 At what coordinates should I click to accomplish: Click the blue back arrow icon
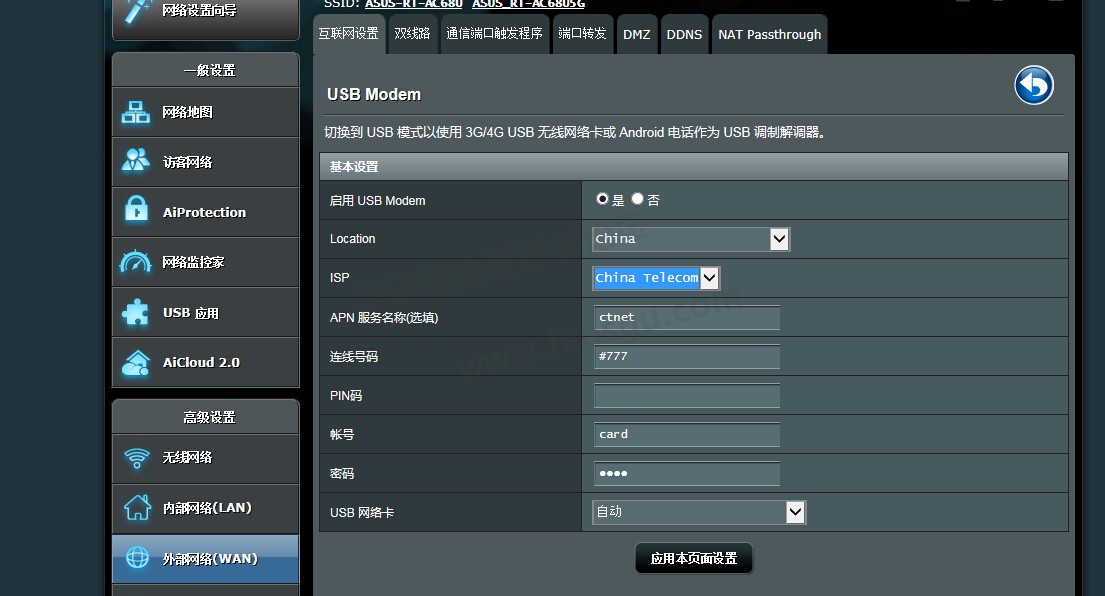(x=1033, y=85)
